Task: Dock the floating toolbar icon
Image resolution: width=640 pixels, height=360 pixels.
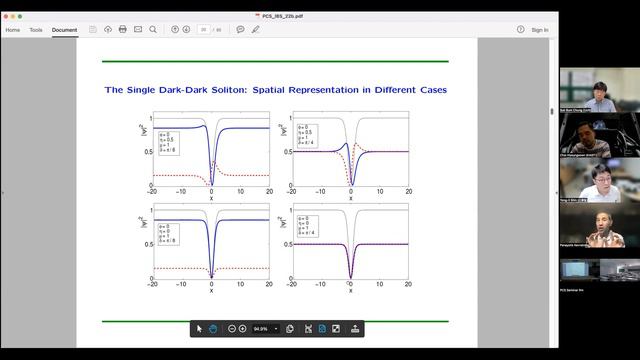Action: (355, 329)
